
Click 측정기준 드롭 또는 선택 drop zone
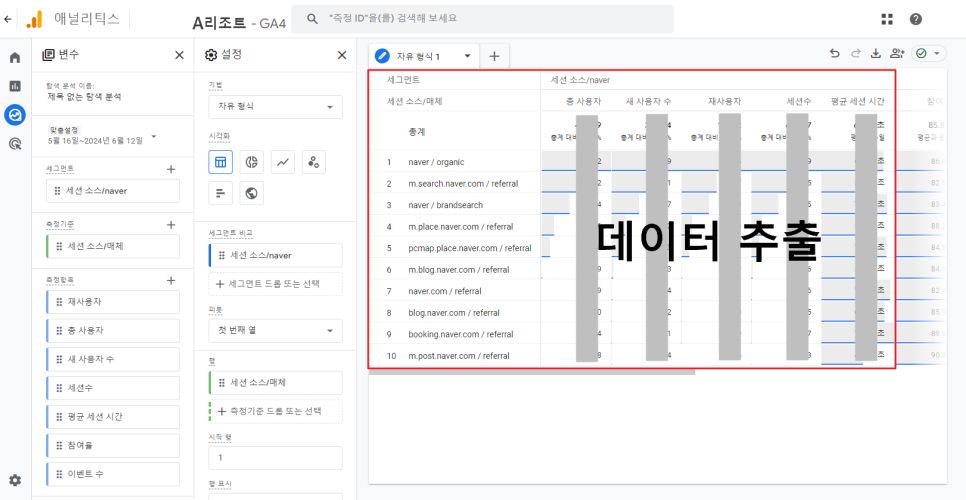click(x=275, y=411)
